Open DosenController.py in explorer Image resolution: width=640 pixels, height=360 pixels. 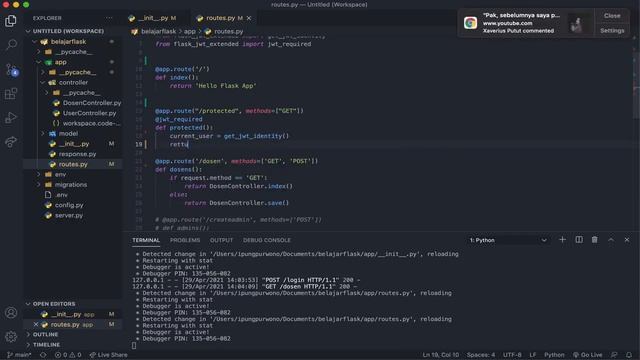tap(92, 103)
